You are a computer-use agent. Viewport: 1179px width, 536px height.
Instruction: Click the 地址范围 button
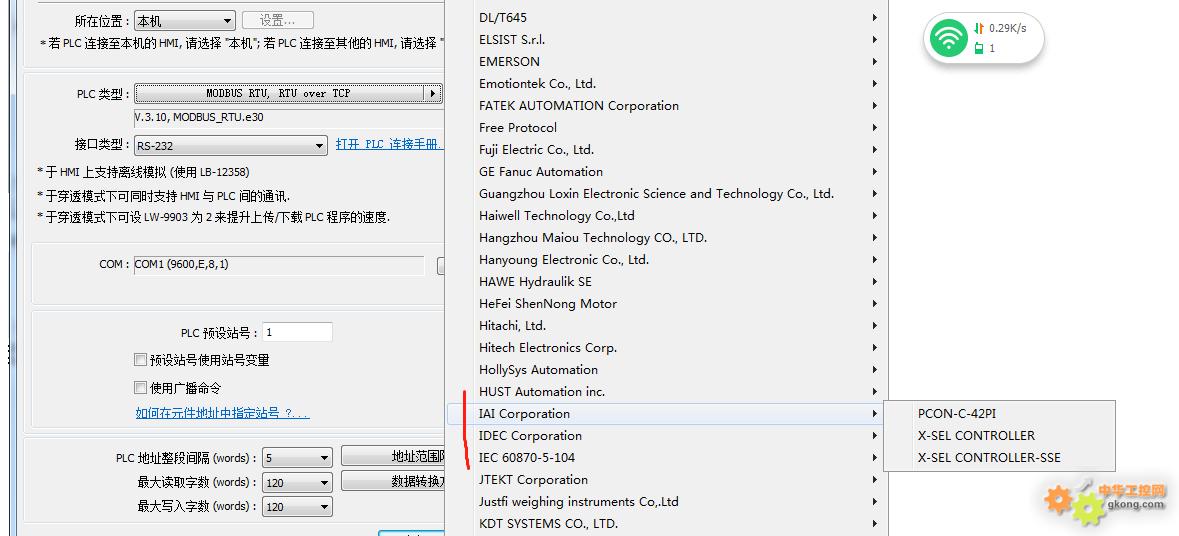pyautogui.click(x=393, y=456)
